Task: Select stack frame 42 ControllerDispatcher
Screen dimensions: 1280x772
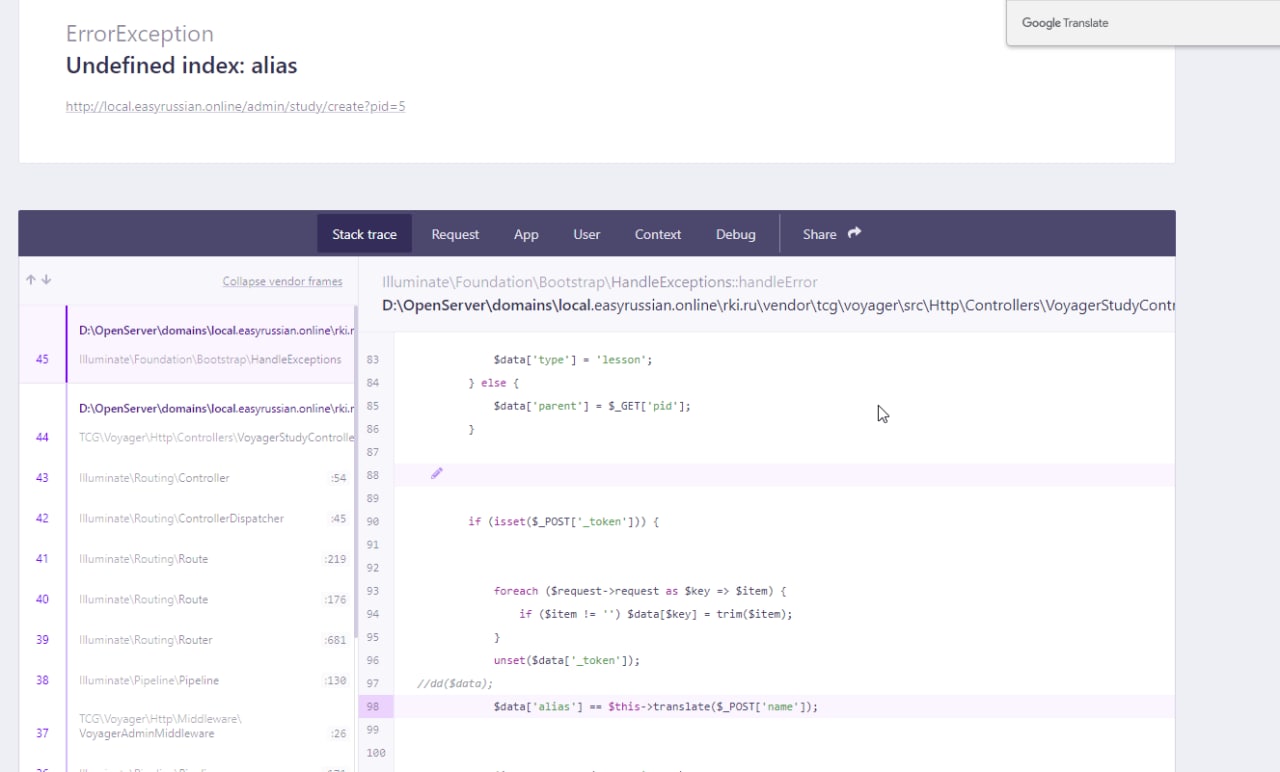Action: click(187, 518)
